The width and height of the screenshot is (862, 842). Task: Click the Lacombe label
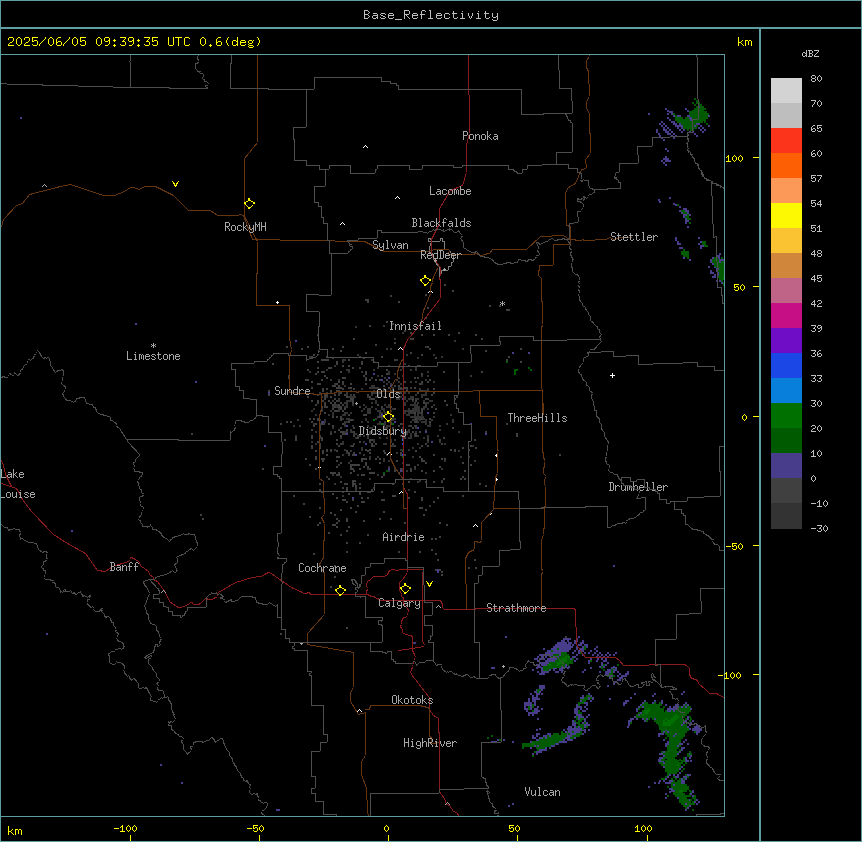tap(450, 191)
